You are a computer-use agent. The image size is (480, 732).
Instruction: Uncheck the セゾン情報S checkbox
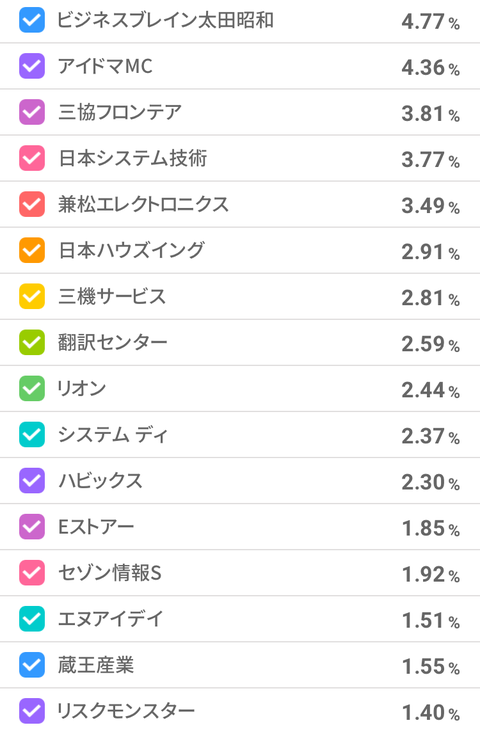click(x=32, y=573)
